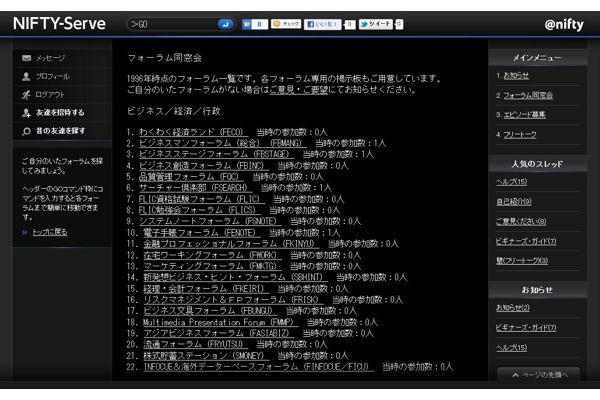Select エピソード募集 in the main menu
This screenshot has height=400, width=600.
point(524,114)
